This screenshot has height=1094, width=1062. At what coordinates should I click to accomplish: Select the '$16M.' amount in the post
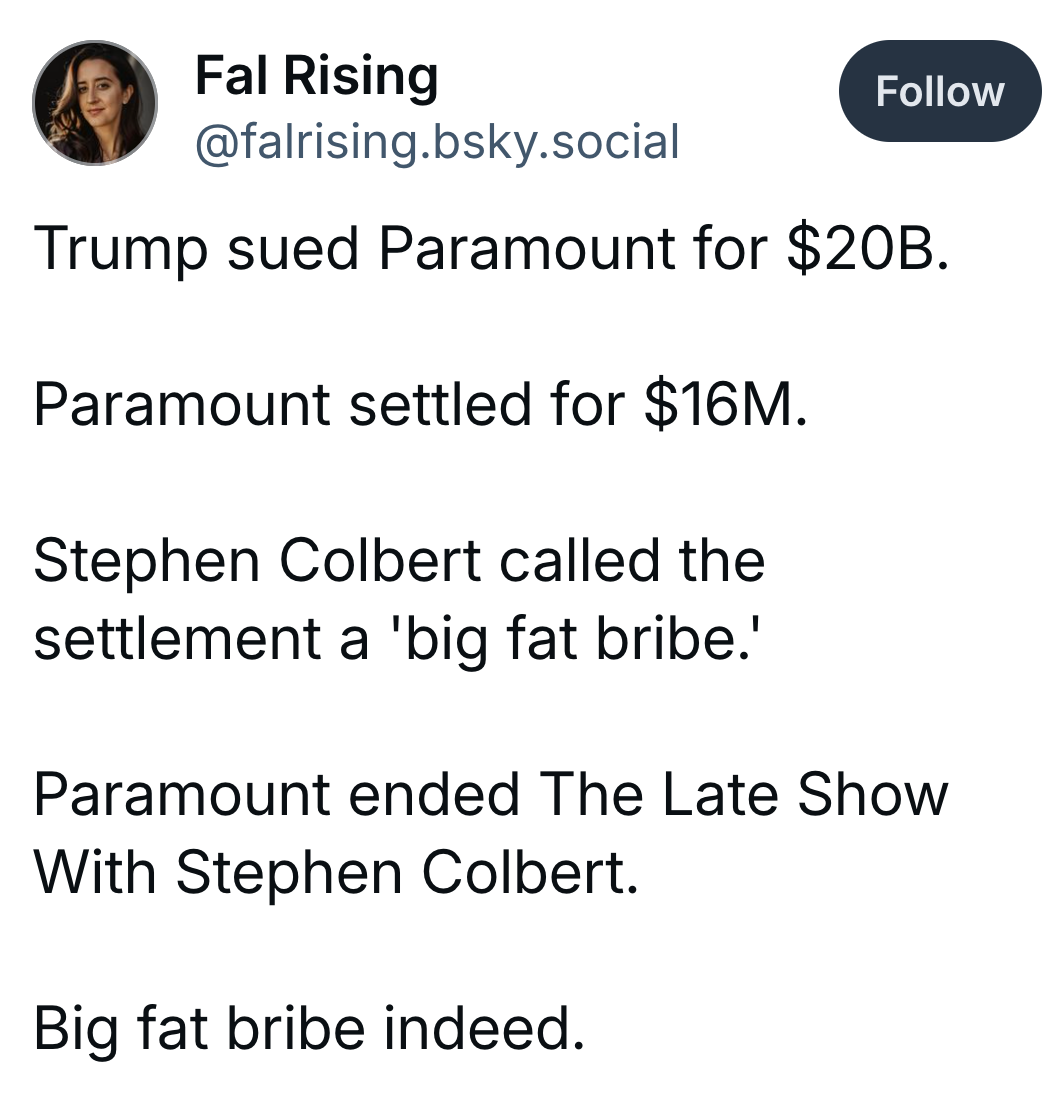(x=726, y=405)
